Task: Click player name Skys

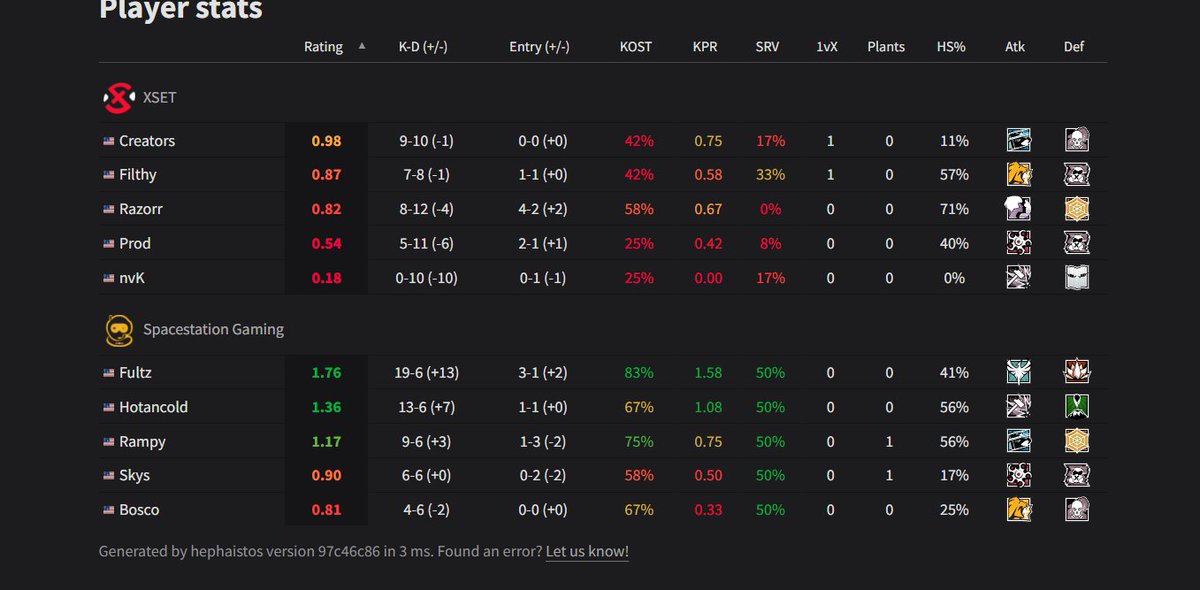Action: click(135, 475)
